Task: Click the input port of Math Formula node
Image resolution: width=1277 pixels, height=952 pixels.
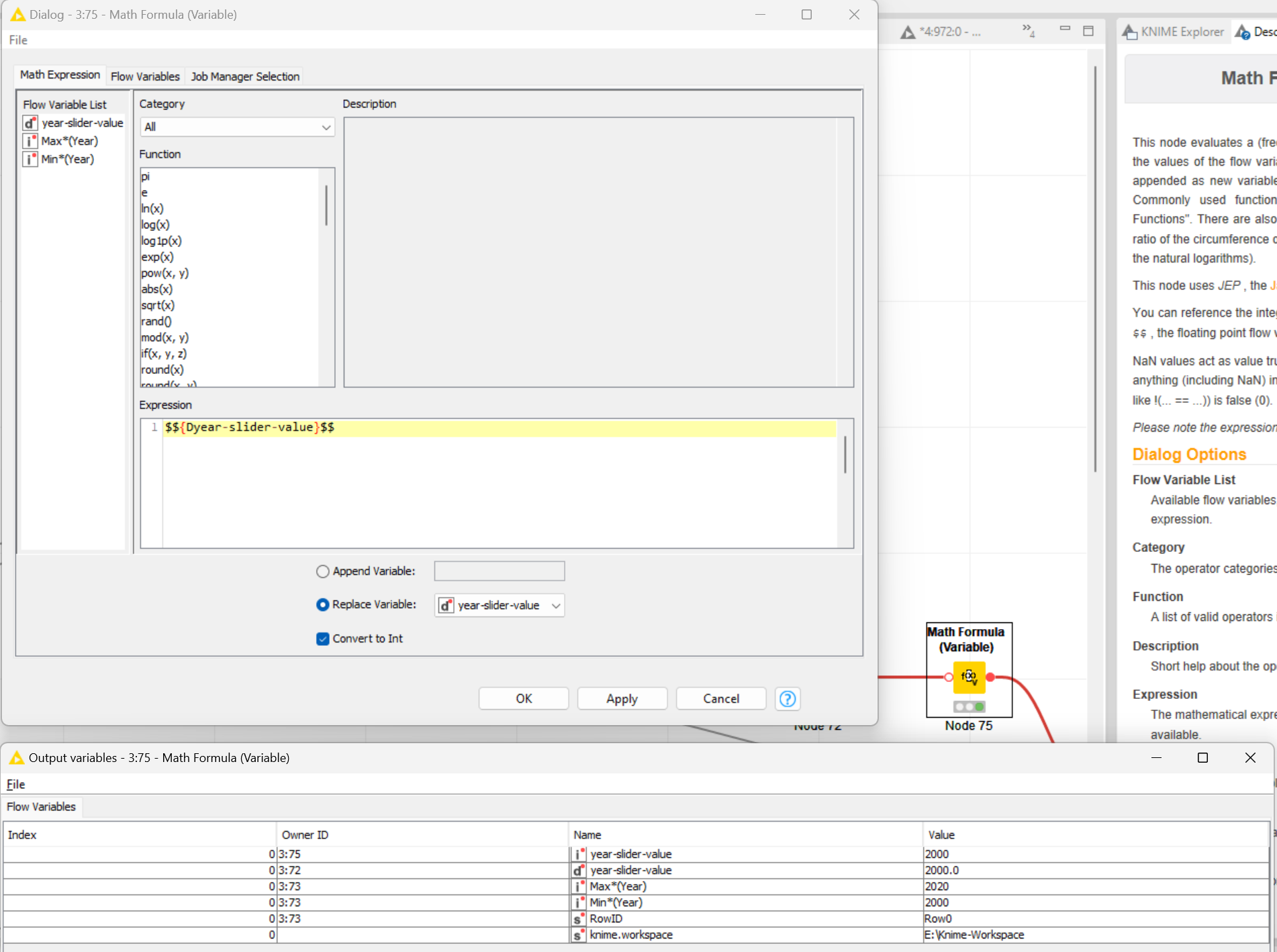Action: [x=948, y=677]
